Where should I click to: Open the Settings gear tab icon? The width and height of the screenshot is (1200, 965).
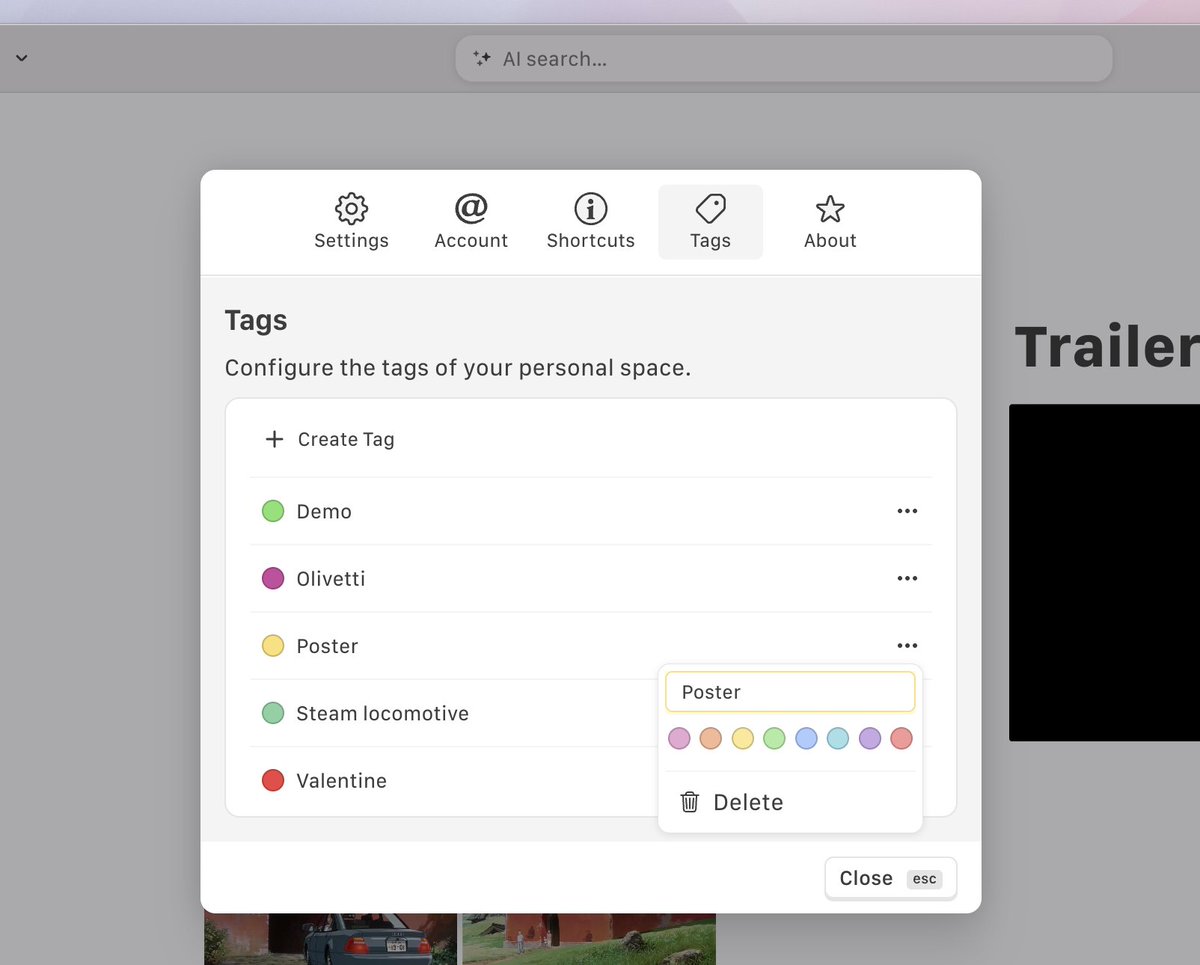click(x=351, y=208)
